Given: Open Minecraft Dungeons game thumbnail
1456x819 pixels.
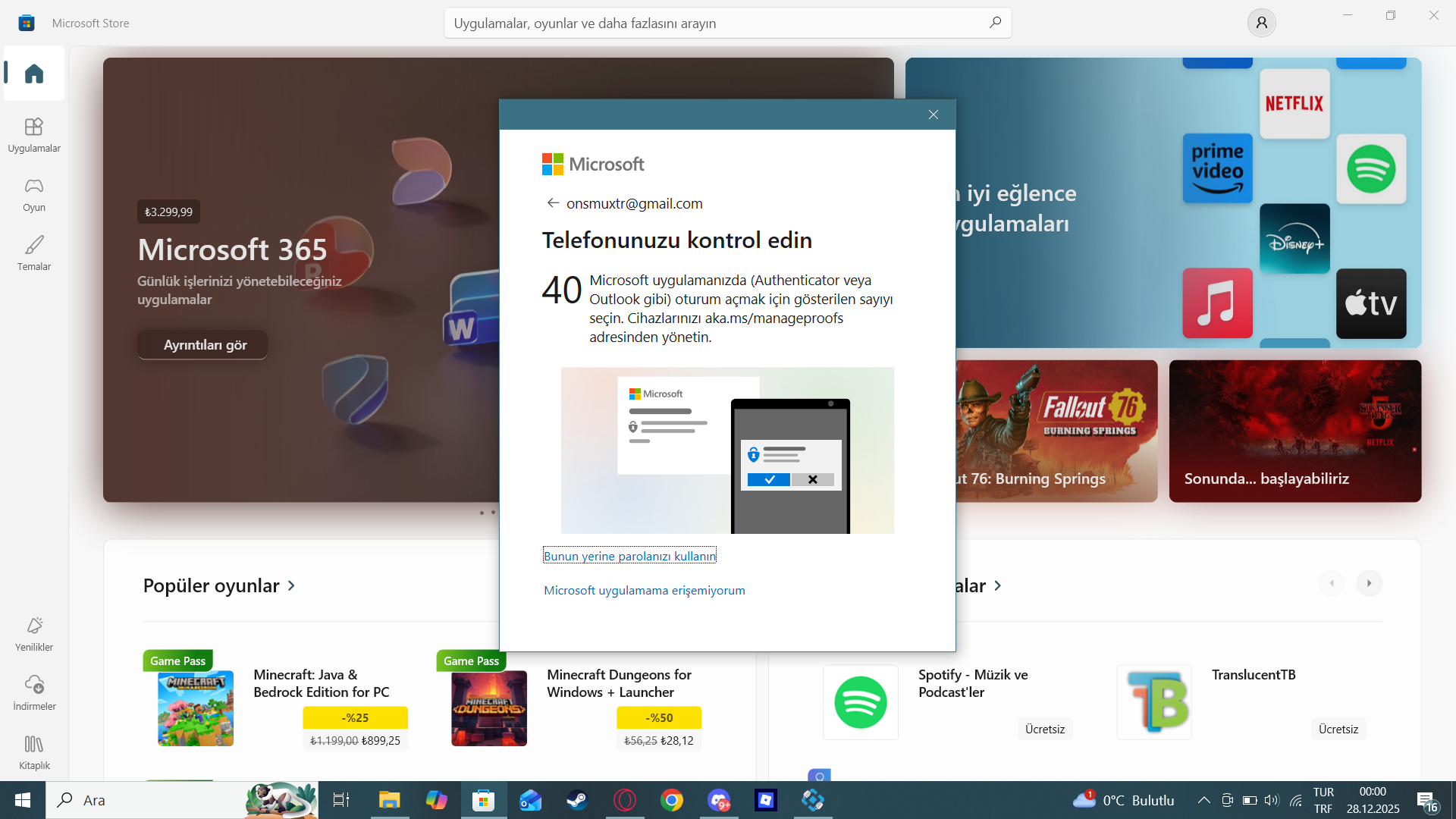Looking at the screenshot, I should click(489, 708).
